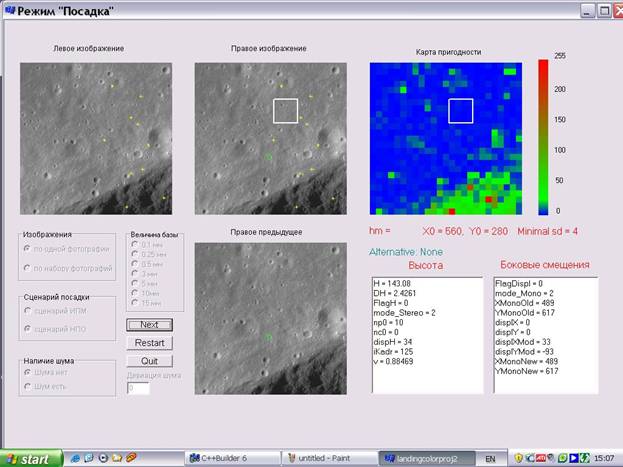Click the red-to-blue color scale bar

pyautogui.click(x=543, y=137)
